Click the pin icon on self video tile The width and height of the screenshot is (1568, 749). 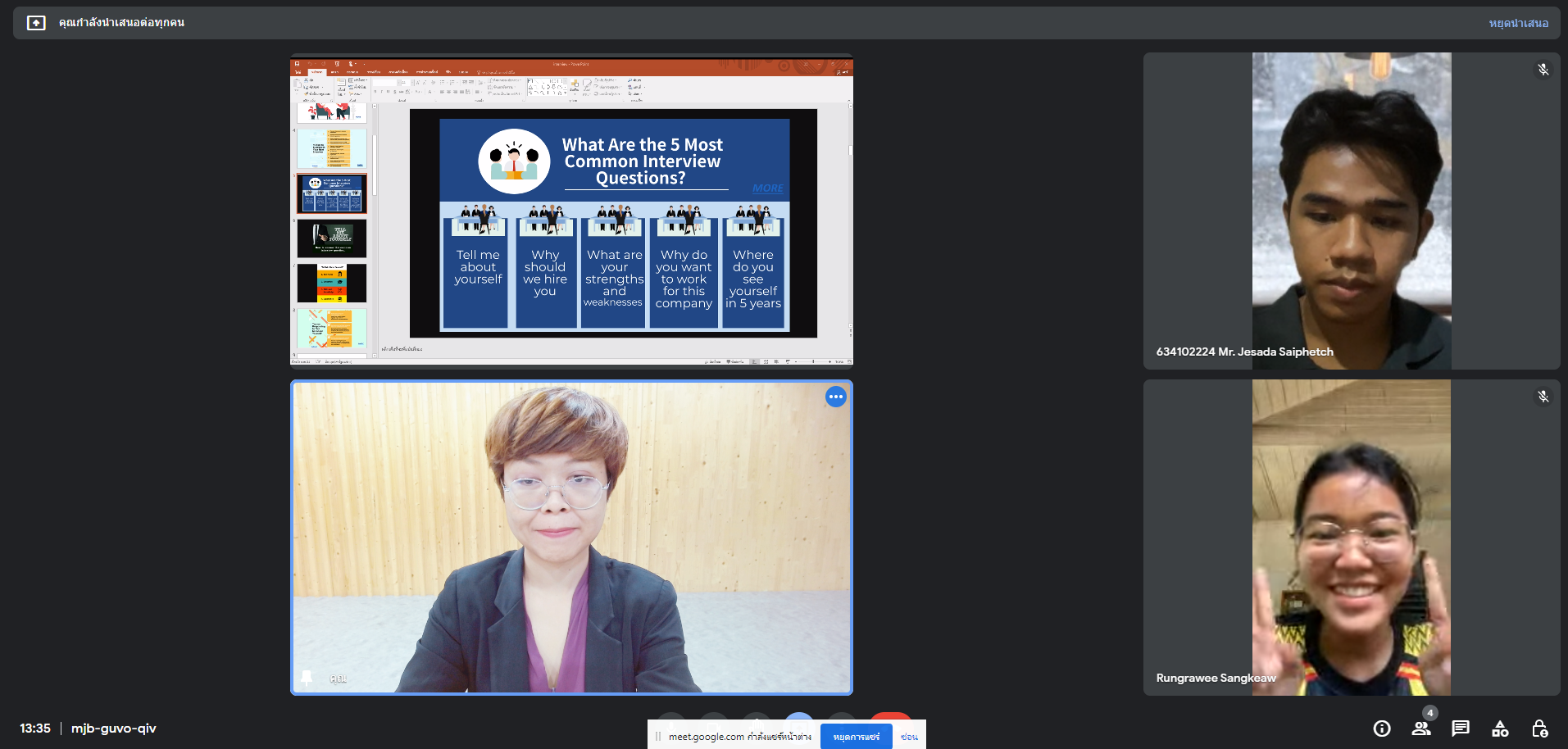pos(307,678)
